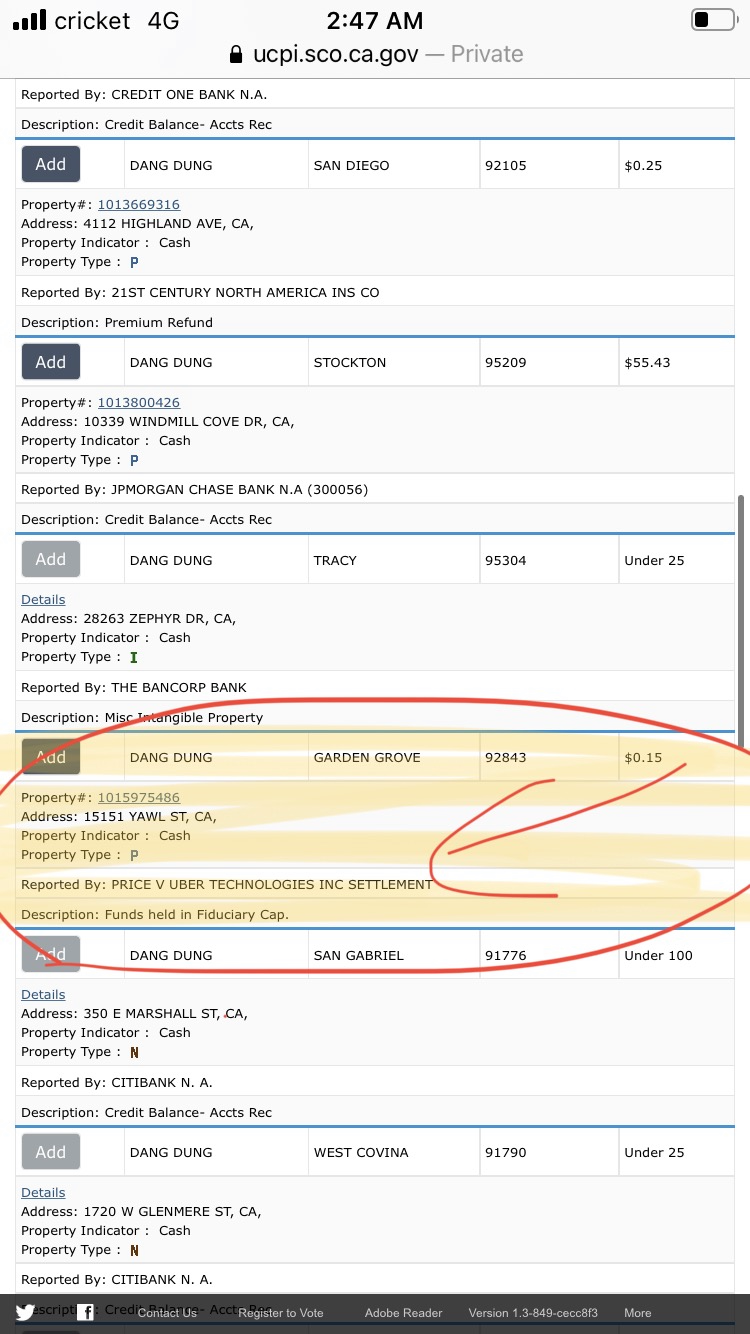Open property number 1013669316
Image resolution: width=750 pixels, height=1334 pixels.
pos(138,205)
